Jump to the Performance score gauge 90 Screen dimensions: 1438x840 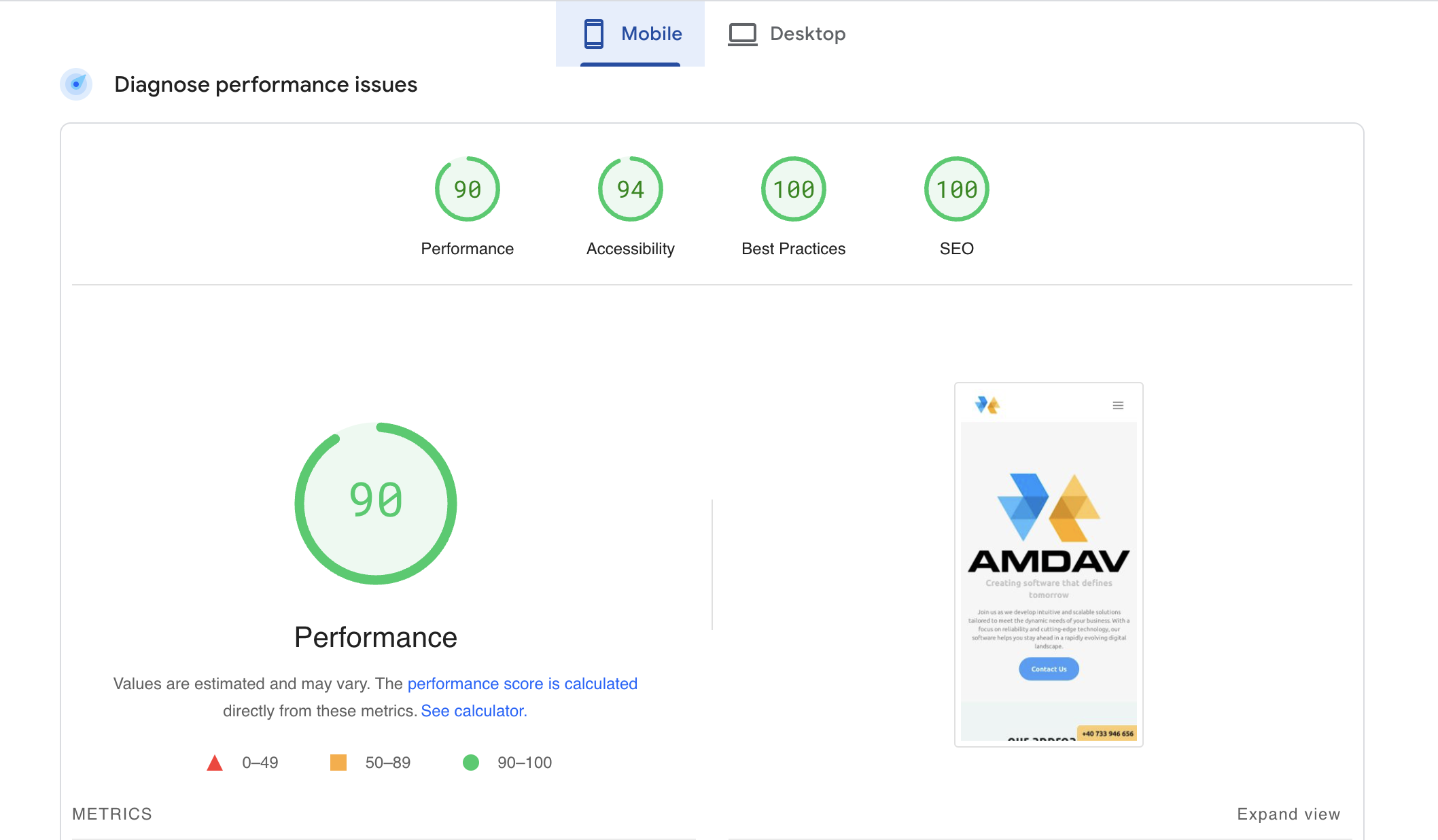tap(467, 189)
